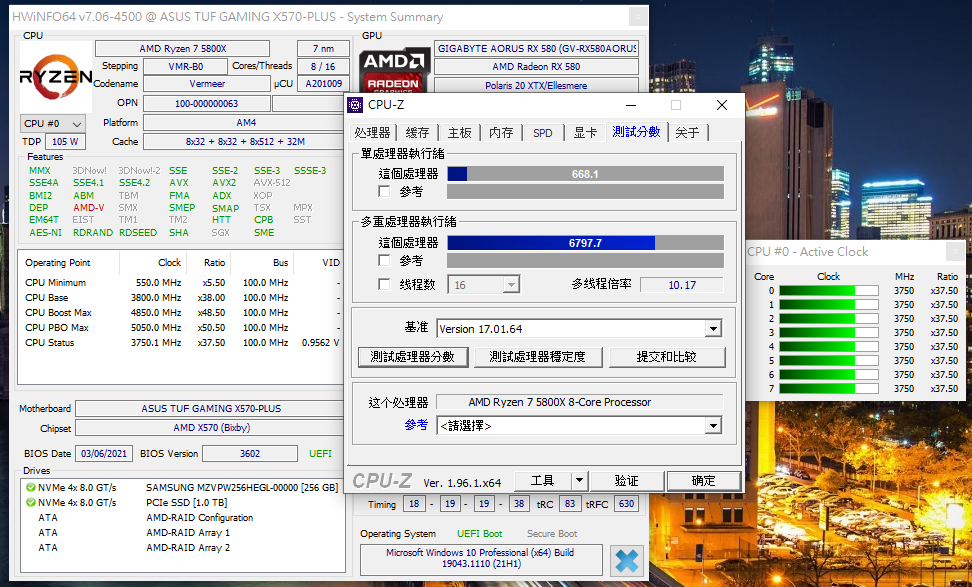Image resolution: width=972 pixels, height=587 pixels.
Task: Select the CPU Boost Max row
Action: tap(182, 312)
